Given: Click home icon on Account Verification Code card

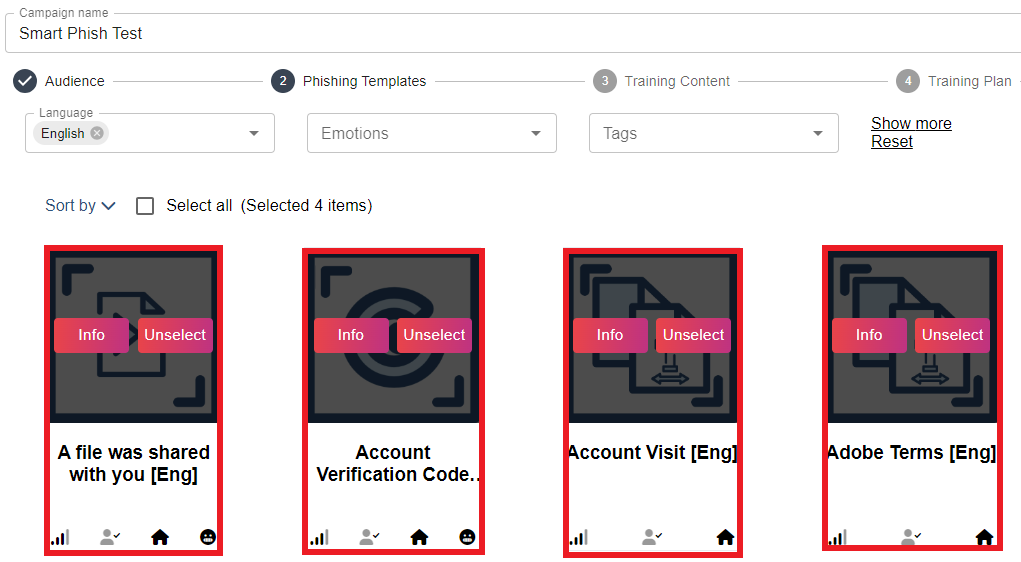Looking at the screenshot, I should coord(419,538).
